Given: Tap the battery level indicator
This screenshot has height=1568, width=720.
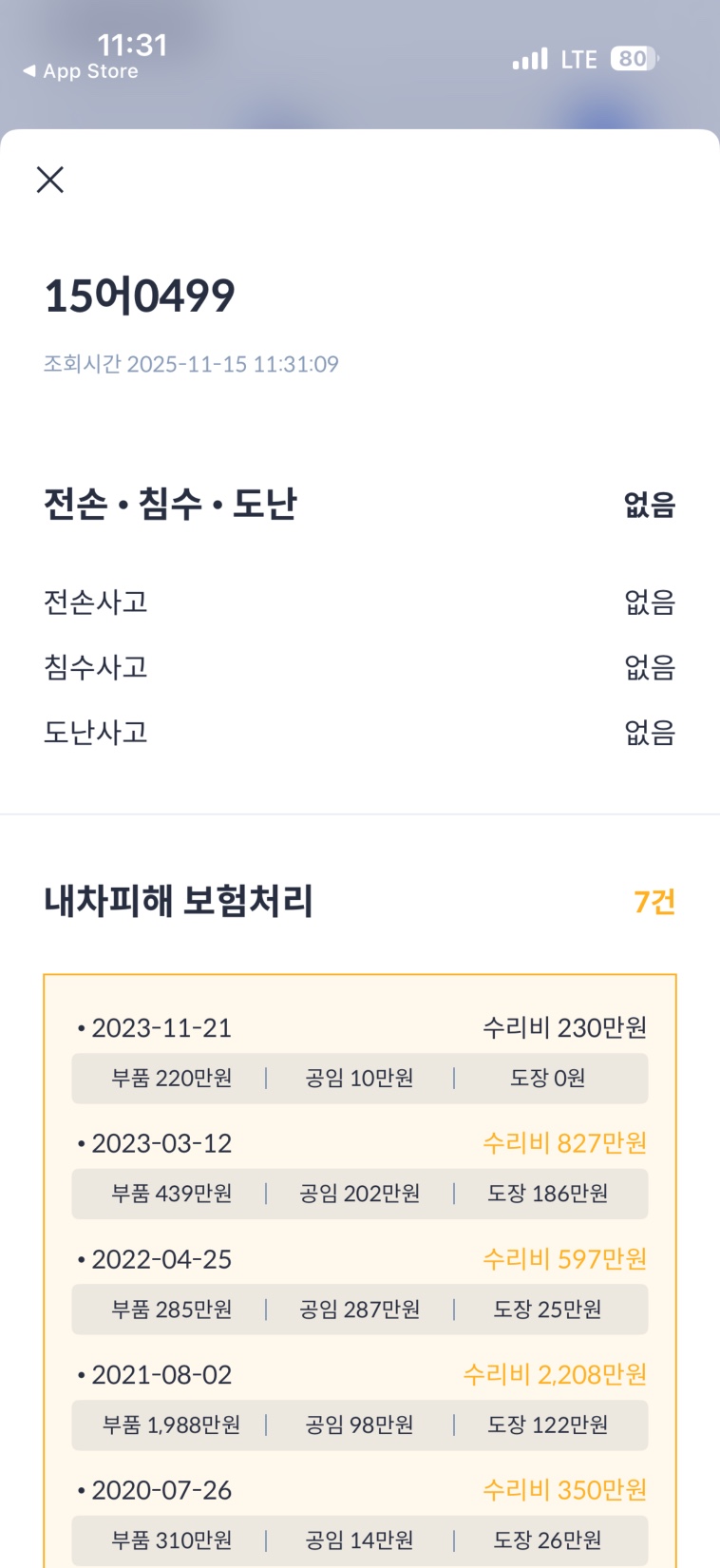Looking at the screenshot, I should tap(634, 59).
